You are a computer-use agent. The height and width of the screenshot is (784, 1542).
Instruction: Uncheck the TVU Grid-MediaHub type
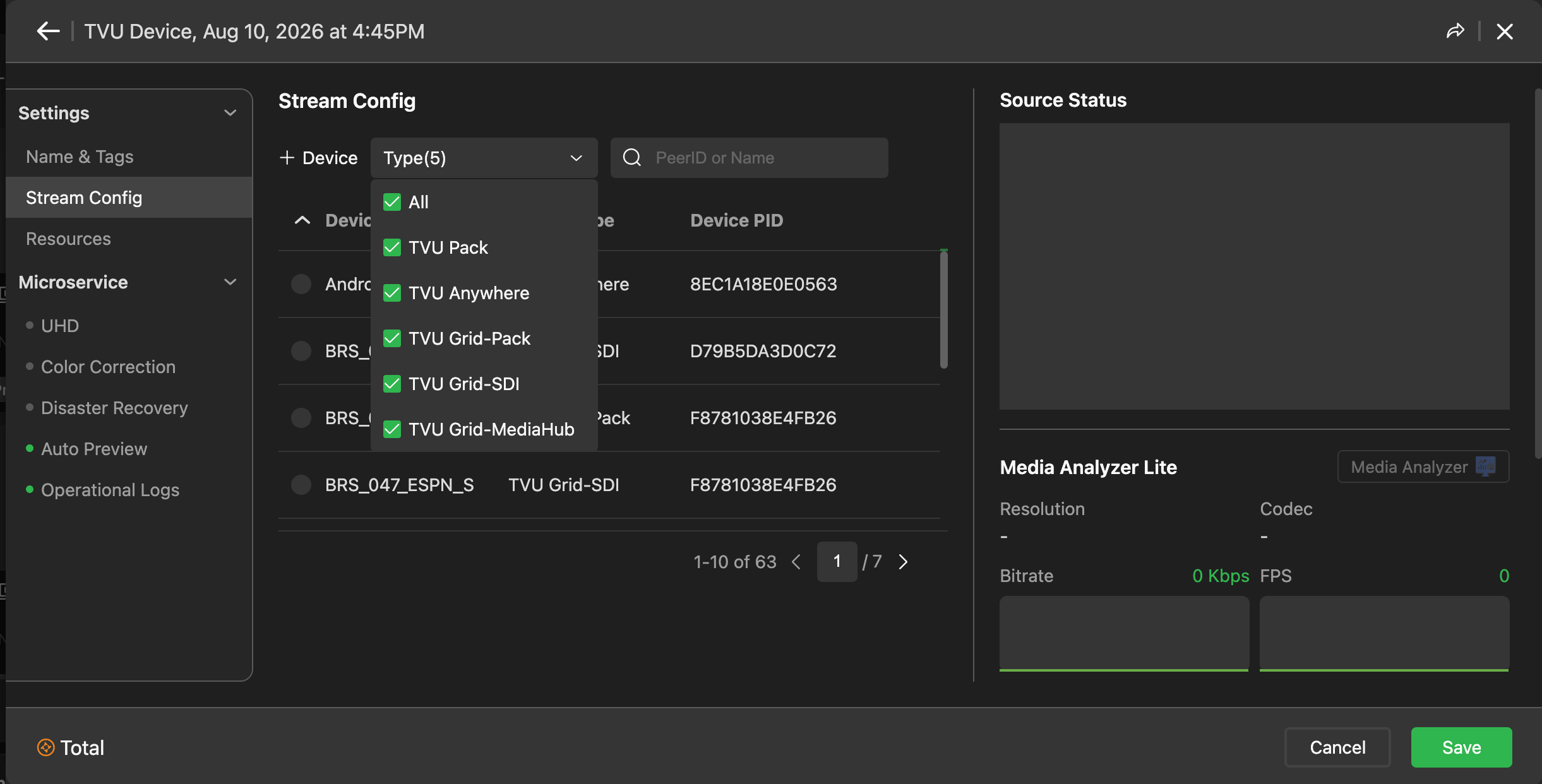pos(392,429)
